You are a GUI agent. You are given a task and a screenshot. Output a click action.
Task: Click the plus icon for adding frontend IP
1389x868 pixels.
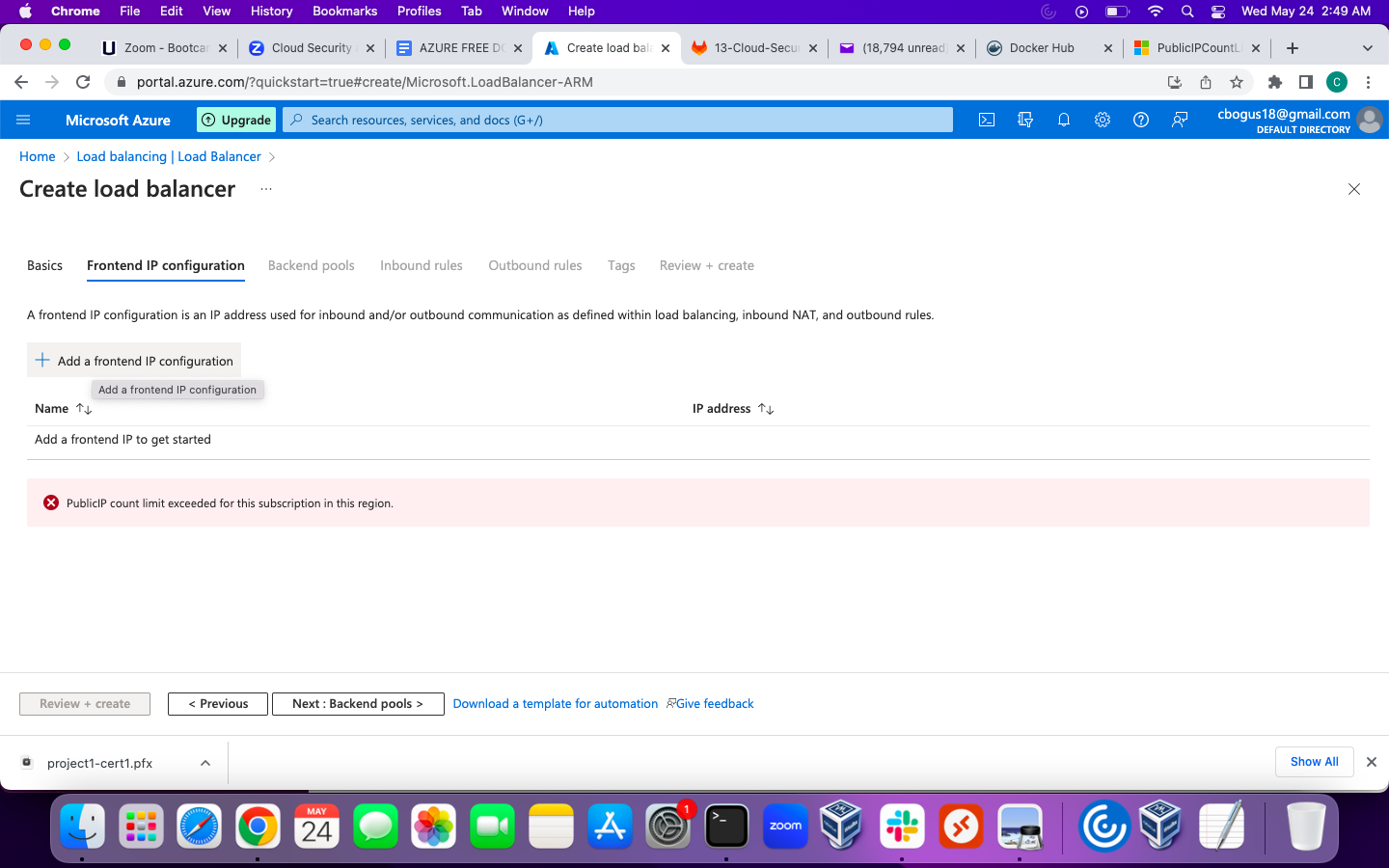[x=42, y=360]
